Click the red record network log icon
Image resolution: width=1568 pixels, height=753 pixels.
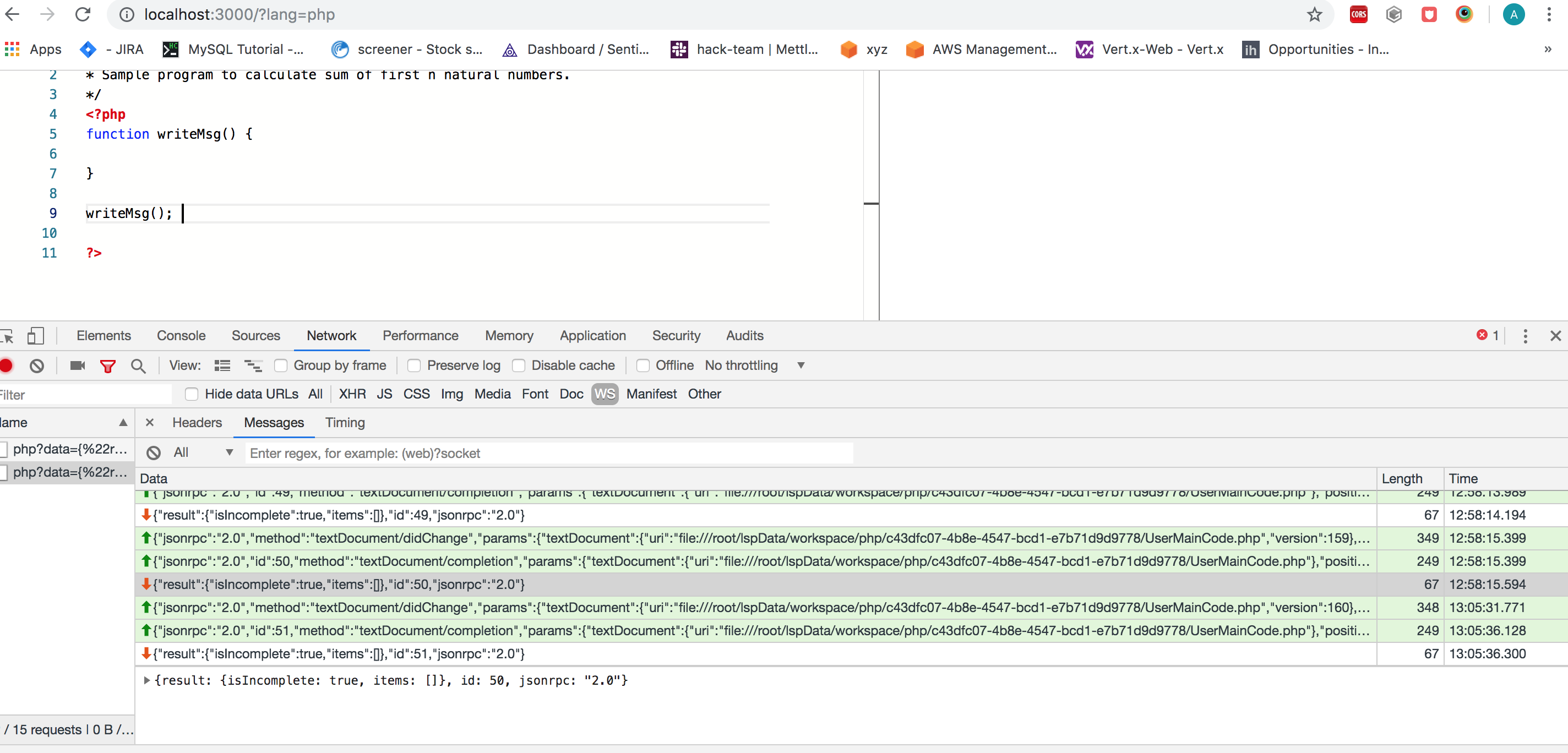[6, 365]
